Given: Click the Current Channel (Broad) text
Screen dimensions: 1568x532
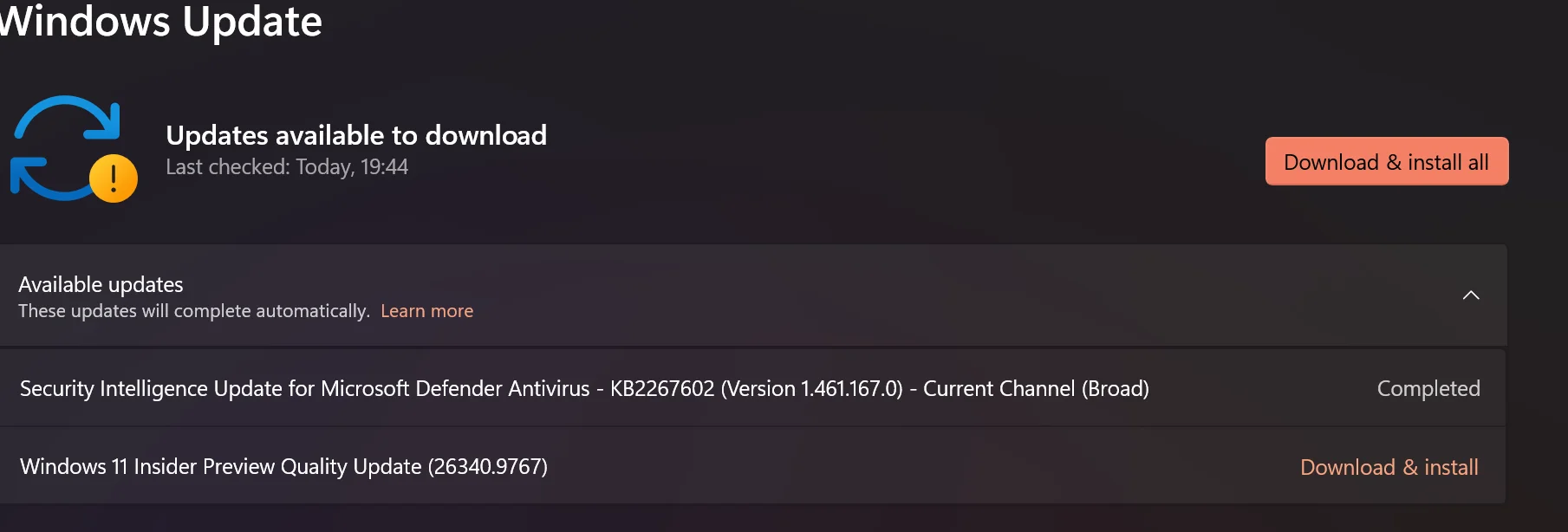Looking at the screenshot, I should (1036, 388).
